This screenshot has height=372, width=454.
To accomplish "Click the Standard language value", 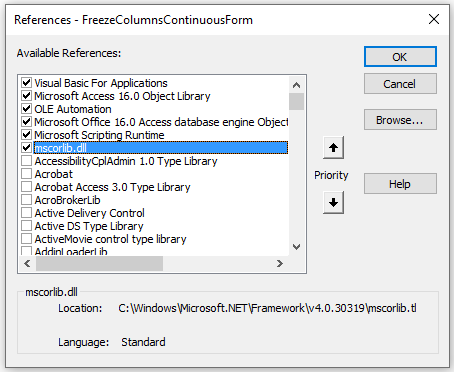I will [143, 342].
